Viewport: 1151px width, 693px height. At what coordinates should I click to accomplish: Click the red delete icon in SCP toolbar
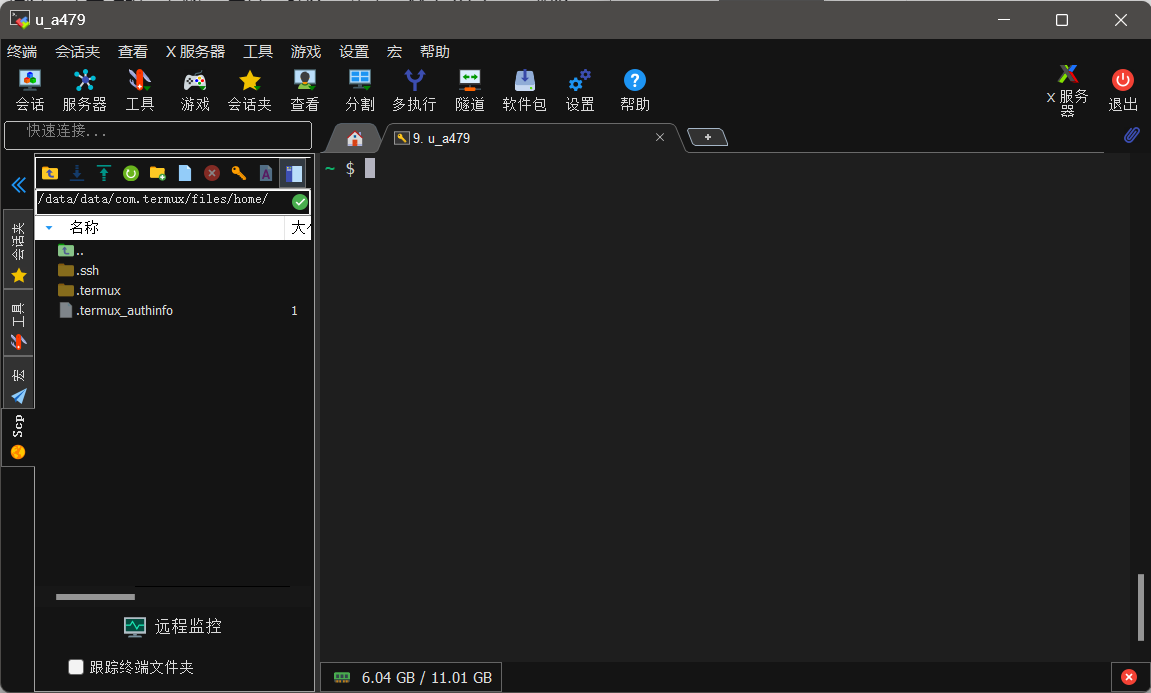pos(212,173)
